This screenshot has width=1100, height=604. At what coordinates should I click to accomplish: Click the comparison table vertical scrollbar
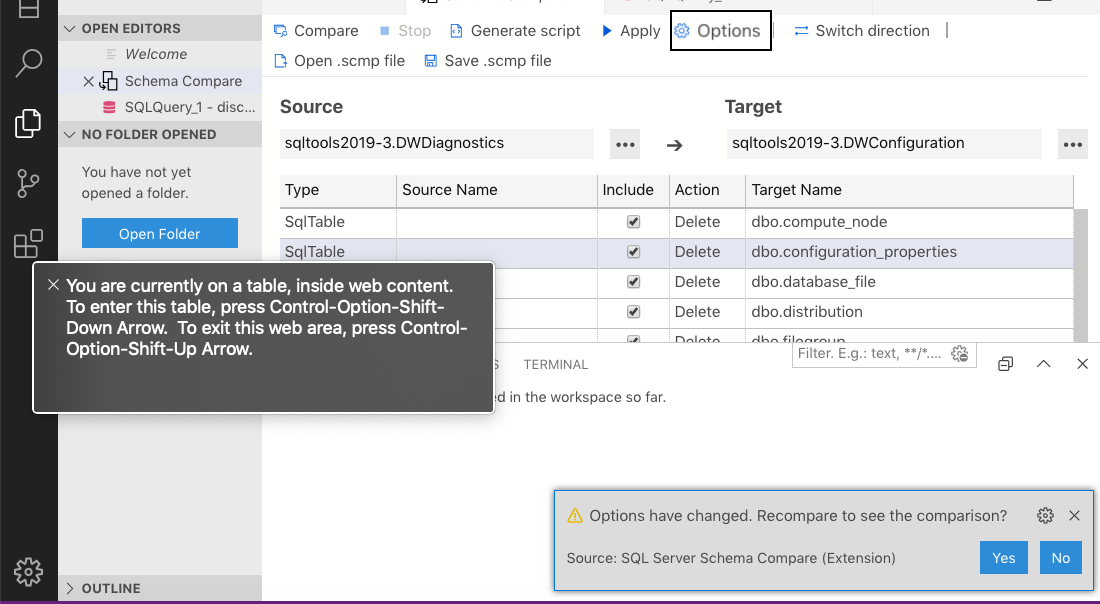pyautogui.click(x=1081, y=275)
